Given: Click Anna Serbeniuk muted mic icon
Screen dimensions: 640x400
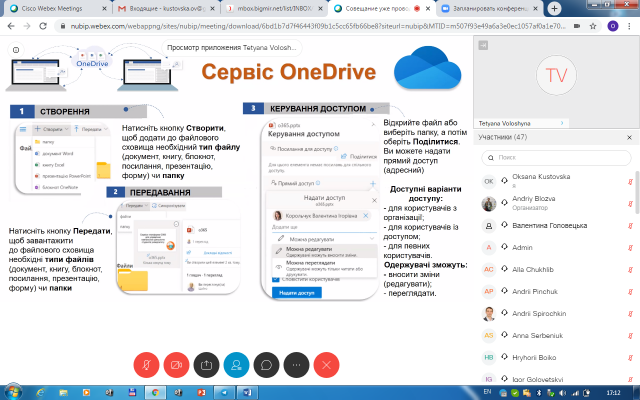Looking at the screenshot, I should tap(630, 336).
